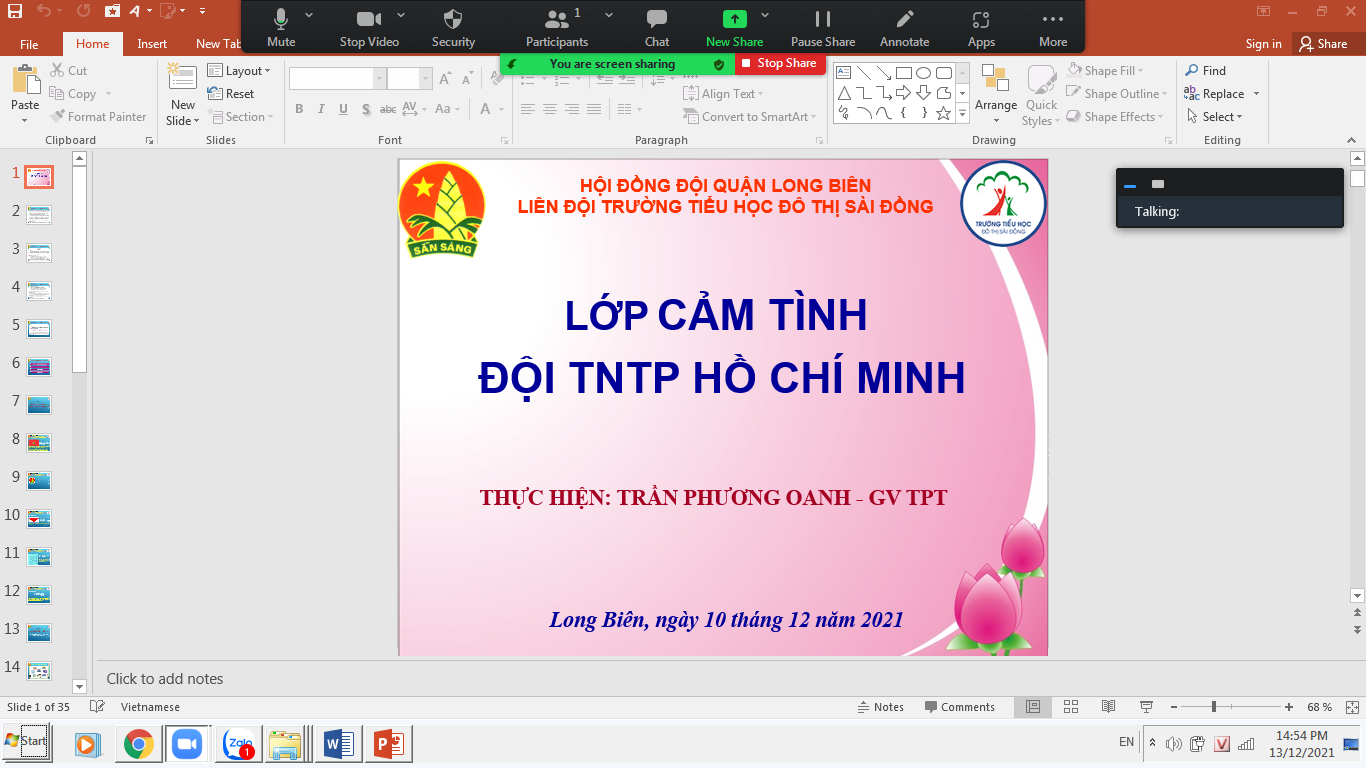Viewport: 1366px width, 768px height.
Task: Expand the Layout dropdown
Action: pyautogui.click(x=239, y=71)
